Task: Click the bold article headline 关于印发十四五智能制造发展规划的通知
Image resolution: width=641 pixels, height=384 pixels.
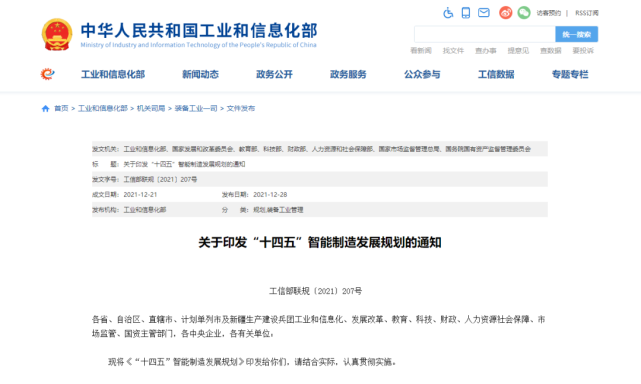Action: click(x=320, y=243)
